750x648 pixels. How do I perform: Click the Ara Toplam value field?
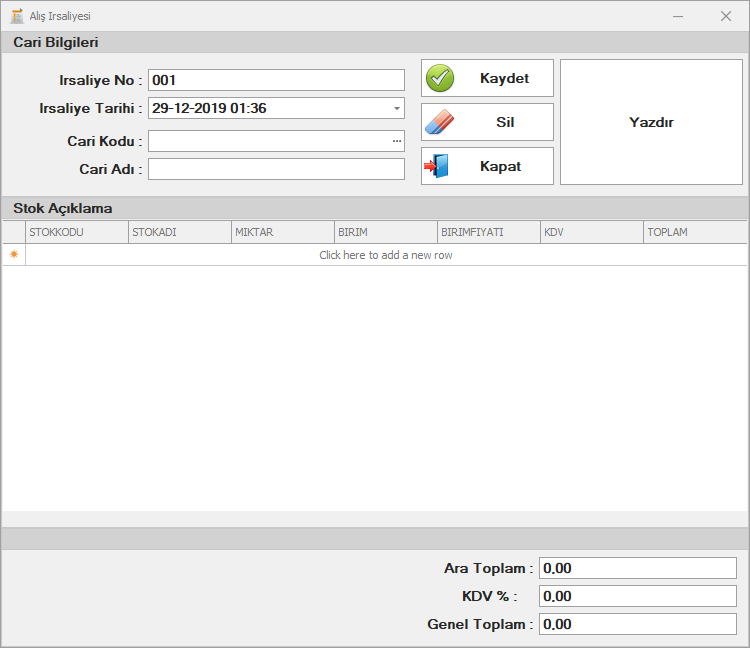click(638, 568)
